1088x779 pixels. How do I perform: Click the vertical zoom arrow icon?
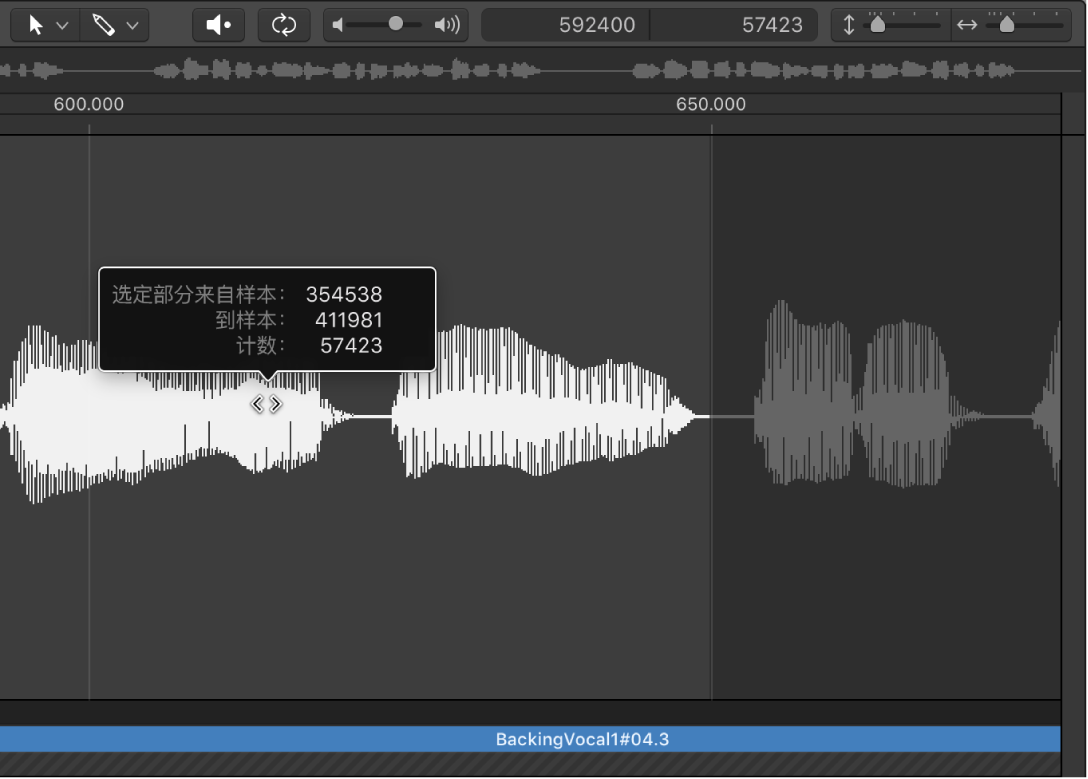[849, 25]
